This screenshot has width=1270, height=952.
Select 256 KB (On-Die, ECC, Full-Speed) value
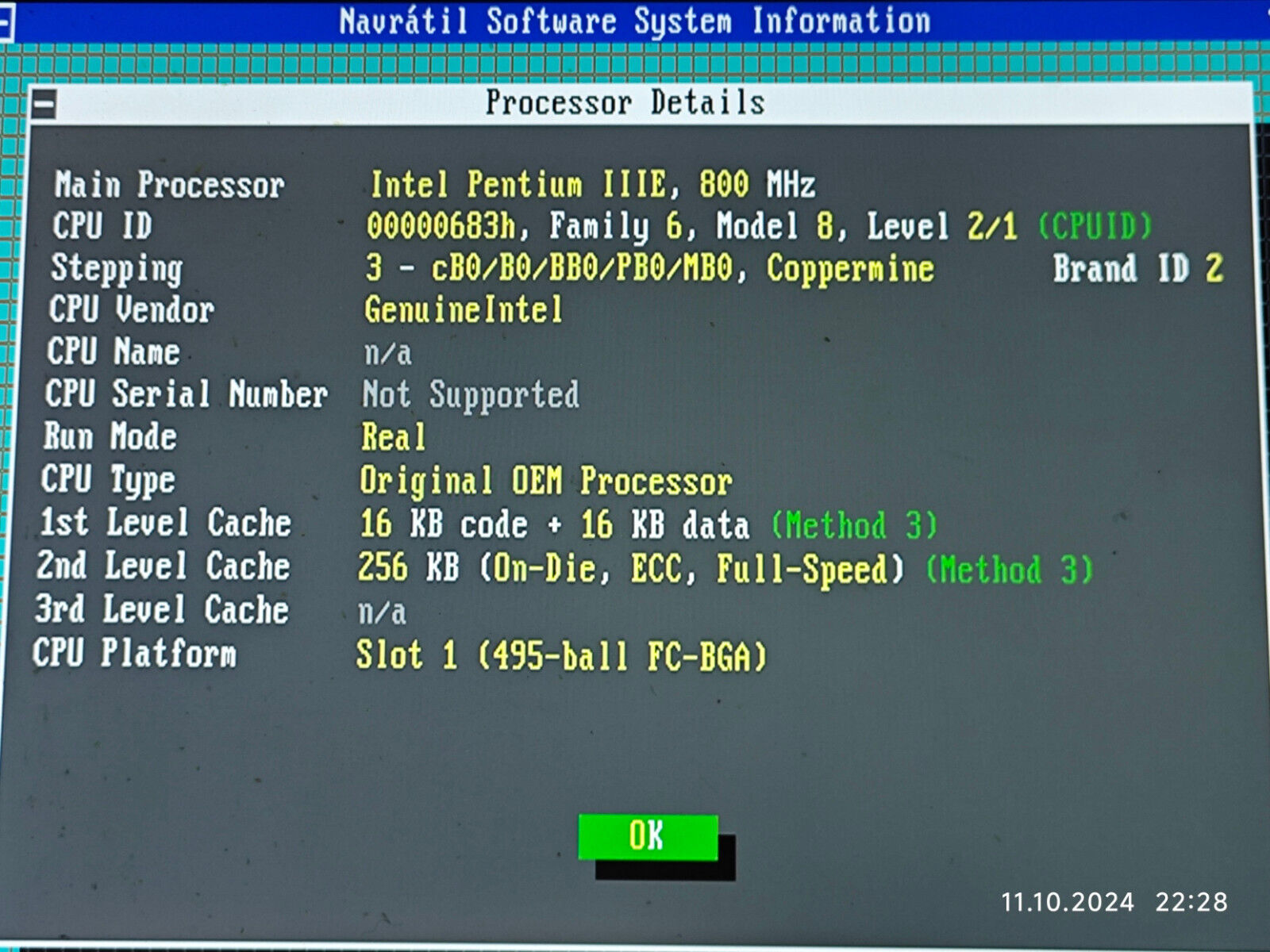(631, 569)
